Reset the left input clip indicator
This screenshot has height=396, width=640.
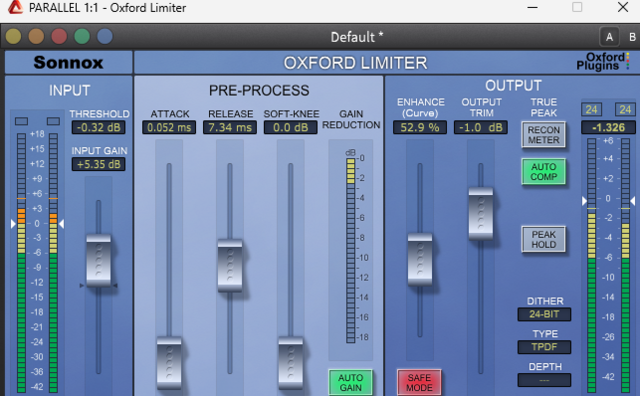[x=21, y=121]
